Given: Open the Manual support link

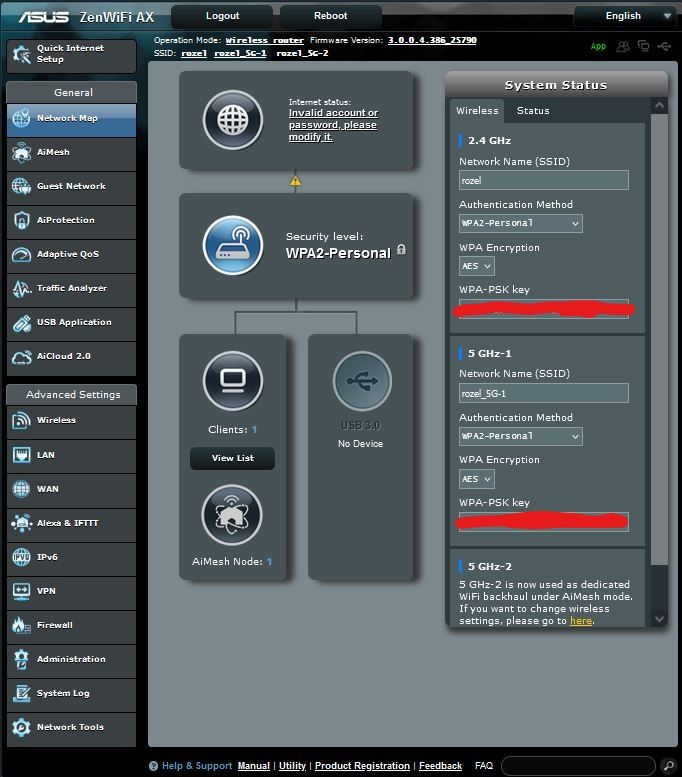Looking at the screenshot, I should 254,766.
